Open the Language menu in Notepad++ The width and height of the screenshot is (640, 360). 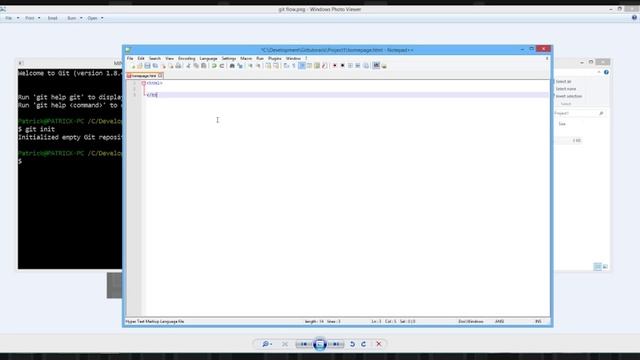click(x=208, y=58)
